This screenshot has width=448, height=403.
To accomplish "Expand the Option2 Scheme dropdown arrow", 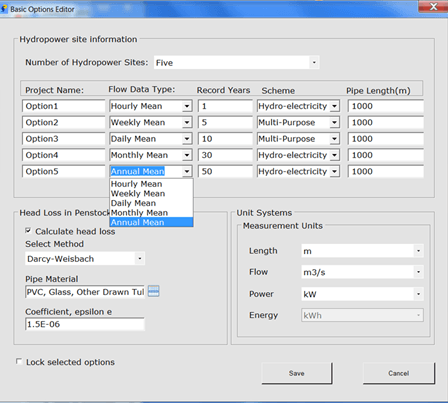I will (x=334, y=123).
